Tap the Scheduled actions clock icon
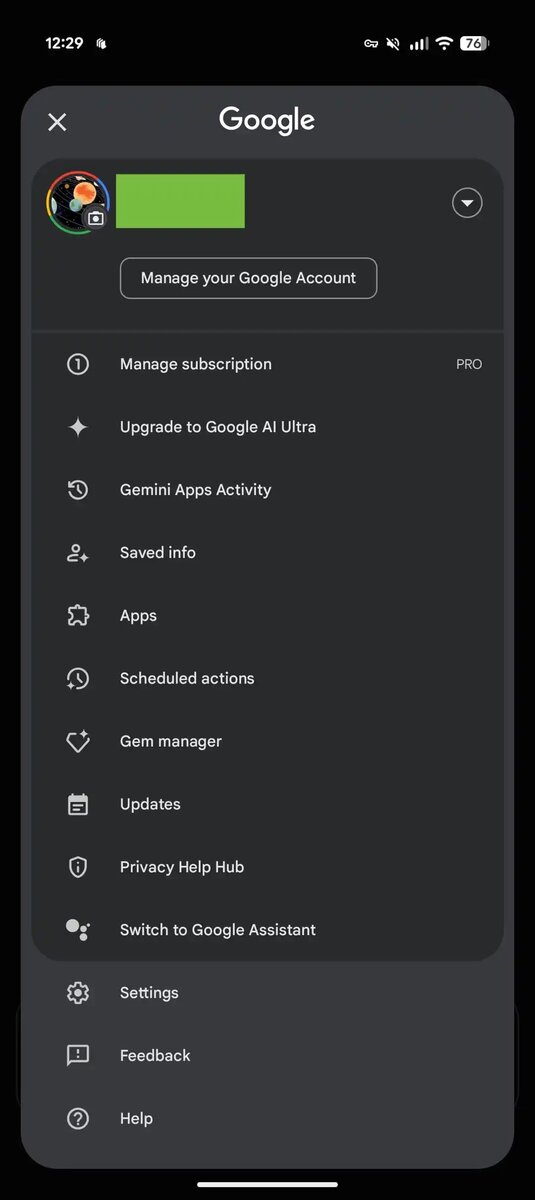Screen dimensions: 535x1200 (78, 678)
